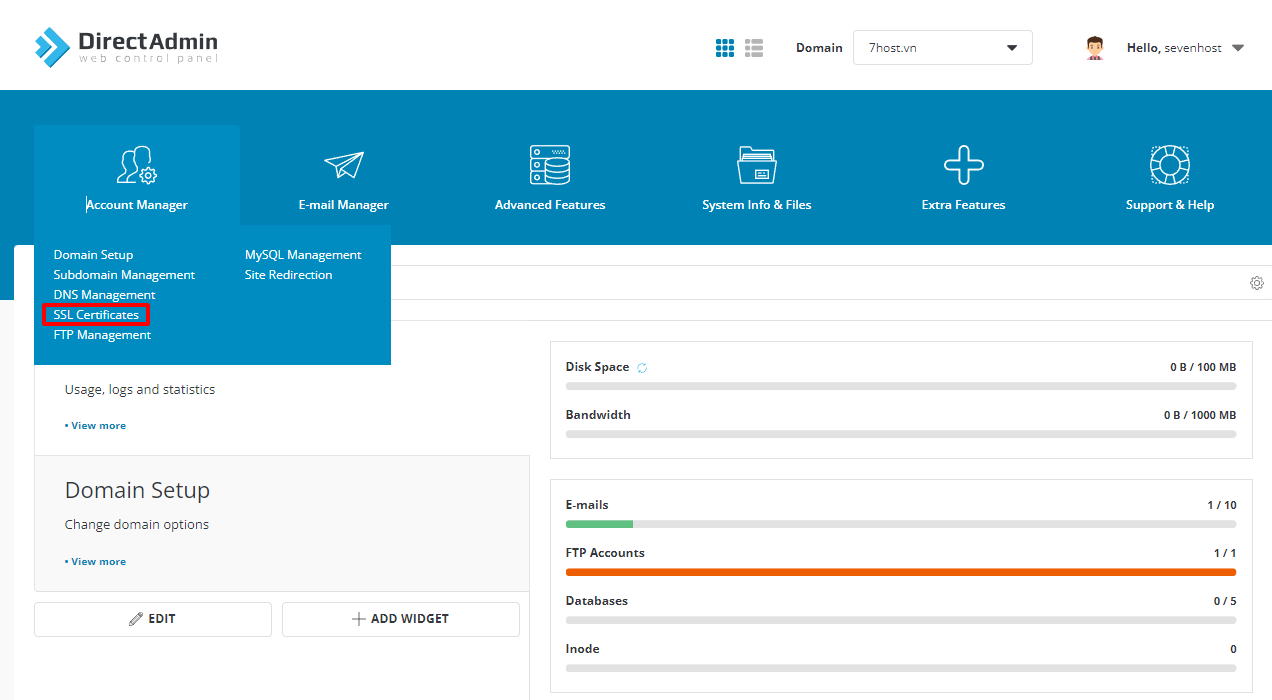
Task: Follow View more link under Domain Setup
Action: point(96,562)
